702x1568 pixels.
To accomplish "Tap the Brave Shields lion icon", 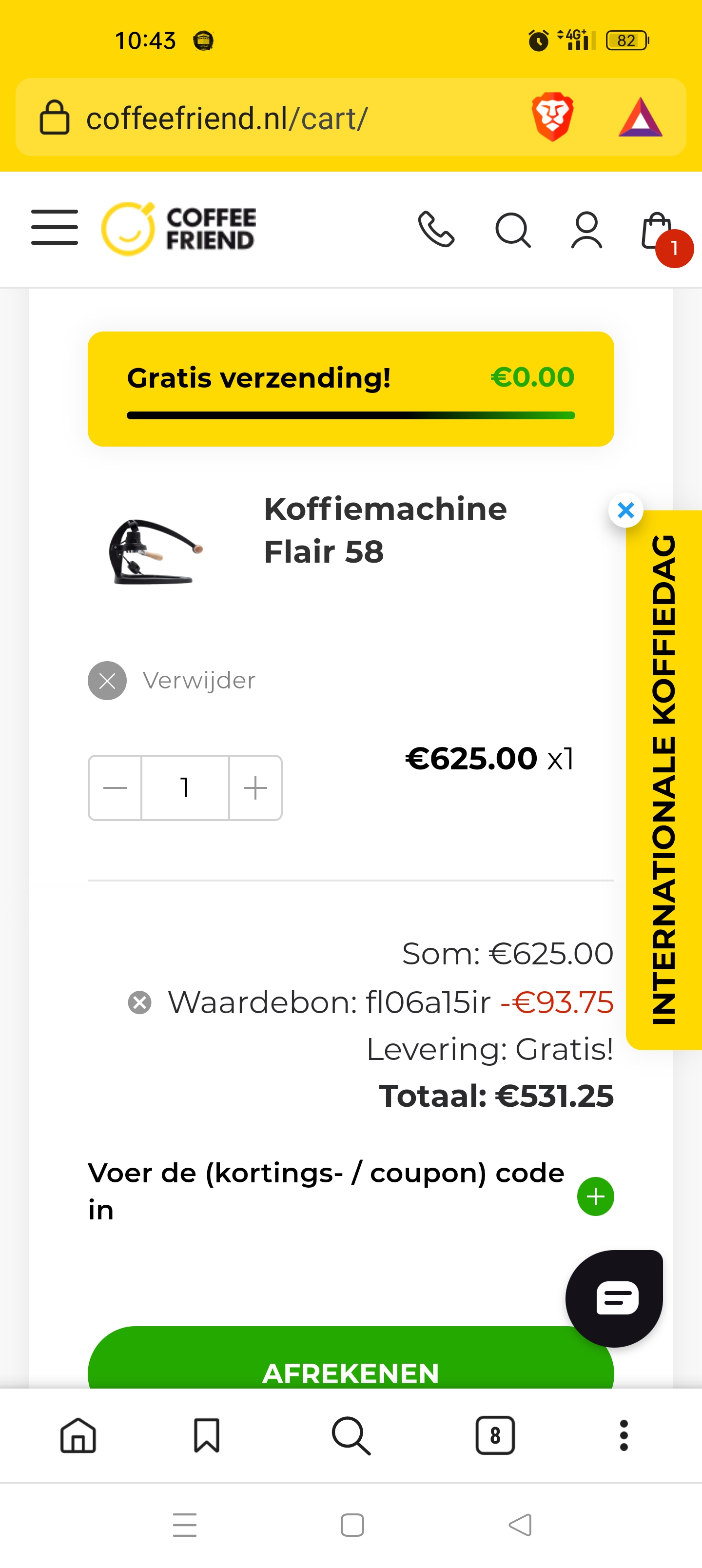I will (552, 117).
